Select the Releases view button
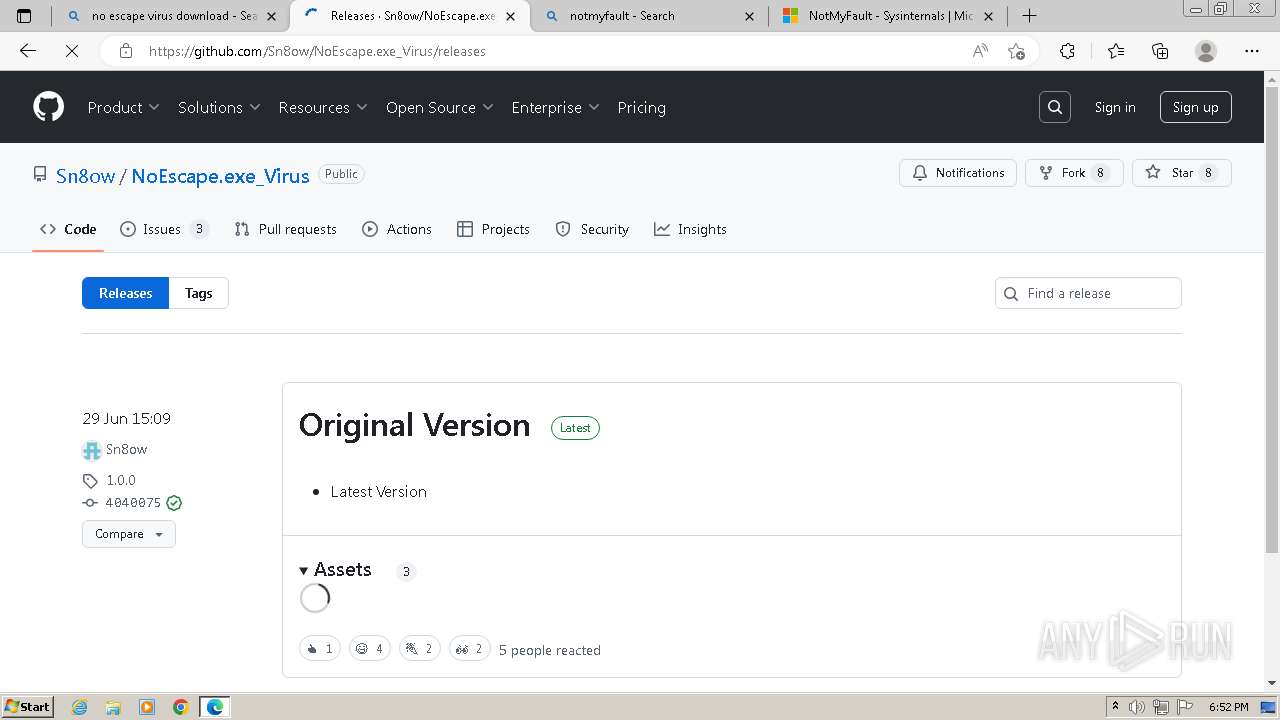1280x720 pixels. [125, 293]
